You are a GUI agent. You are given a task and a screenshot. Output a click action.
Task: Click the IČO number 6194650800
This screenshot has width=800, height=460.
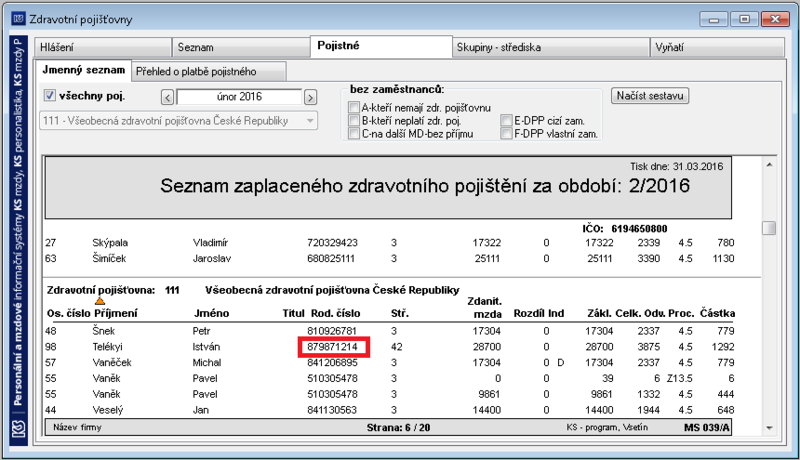639,228
